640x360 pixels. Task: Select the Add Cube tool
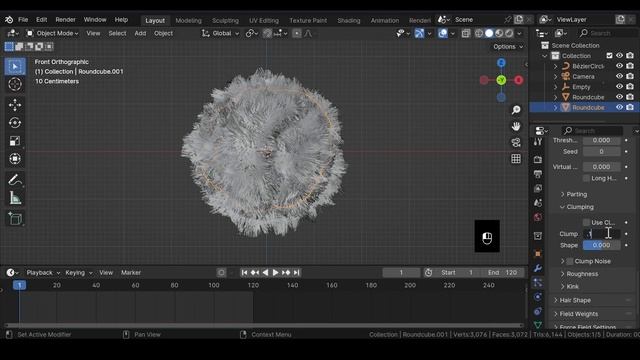click(x=15, y=219)
